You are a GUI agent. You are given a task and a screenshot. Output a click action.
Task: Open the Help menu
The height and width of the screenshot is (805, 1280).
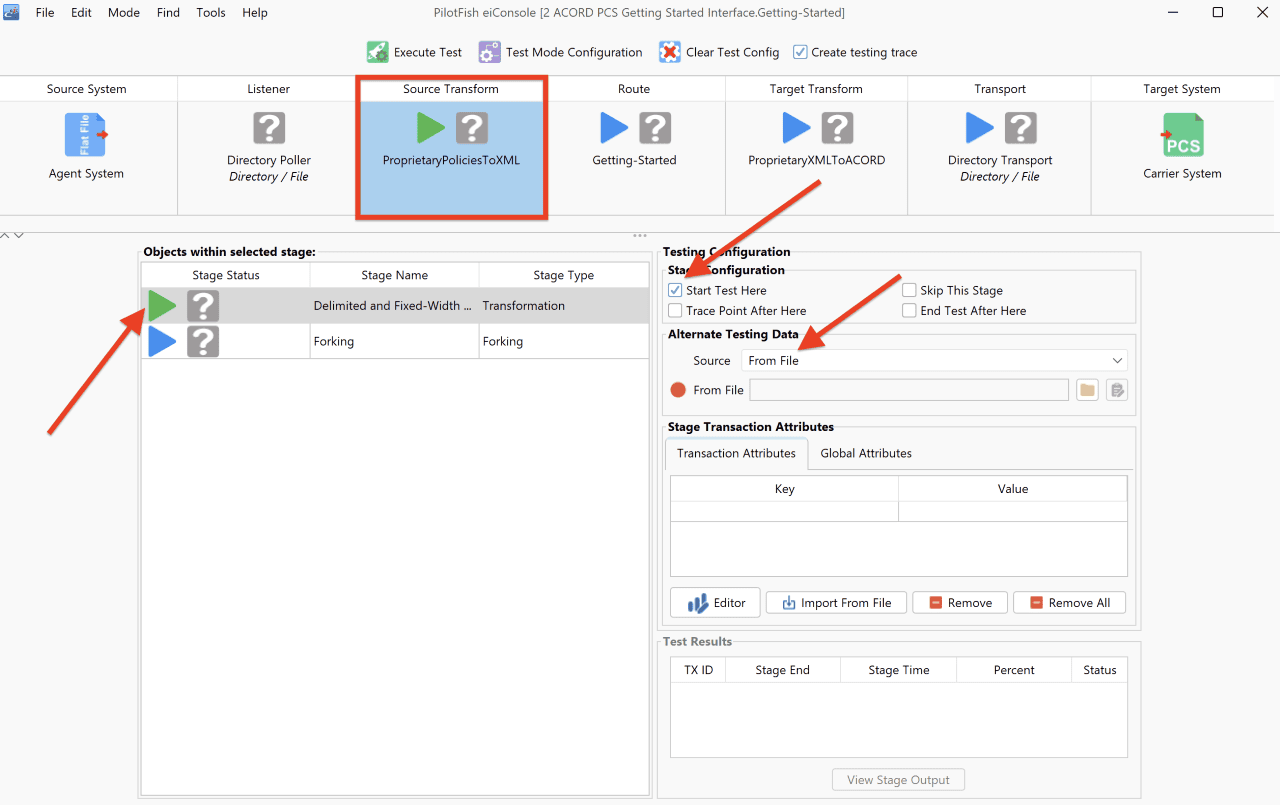(255, 13)
